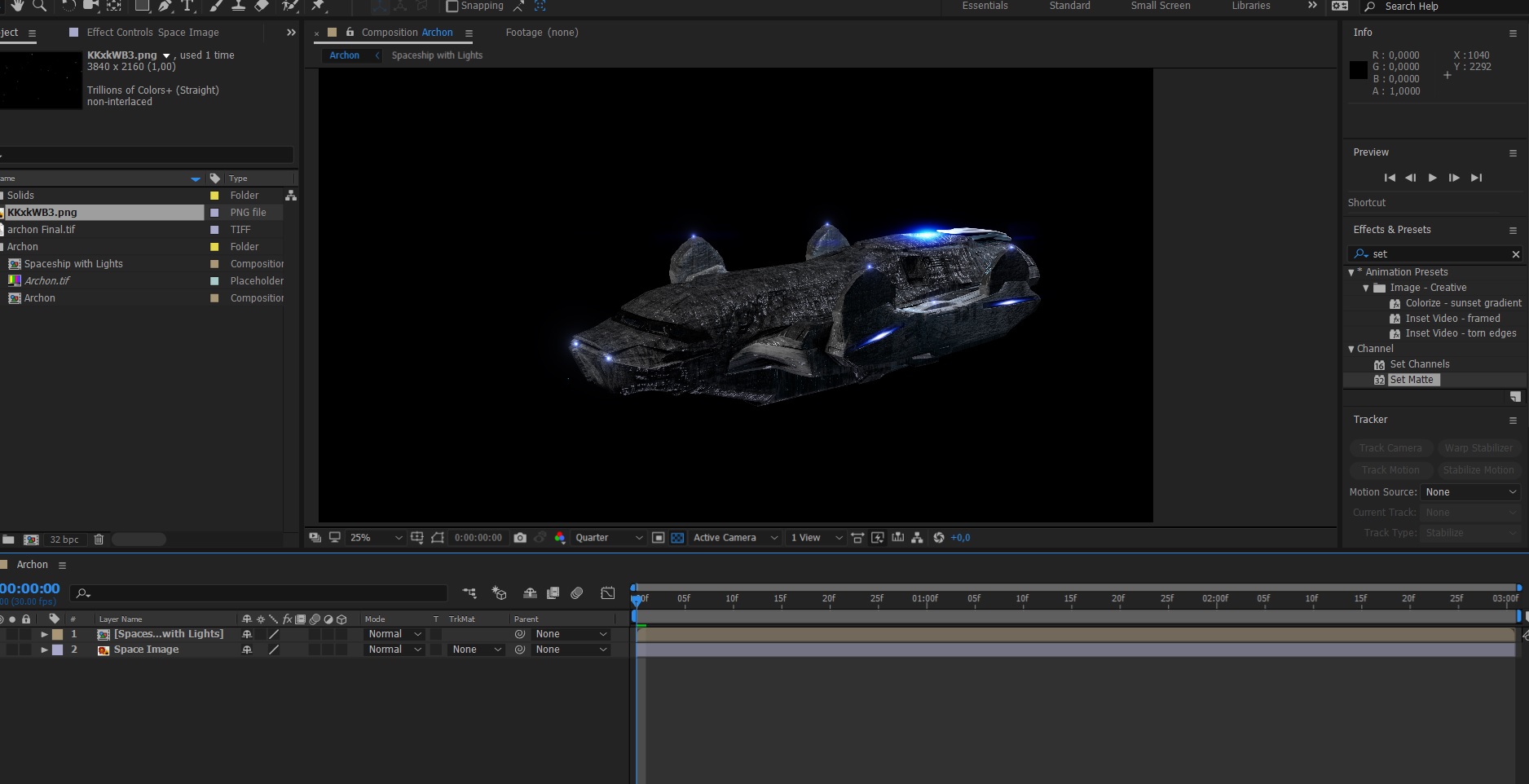The width and height of the screenshot is (1529, 784).
Task: Switch to the Standard workspace
Action: (1069, 6)
